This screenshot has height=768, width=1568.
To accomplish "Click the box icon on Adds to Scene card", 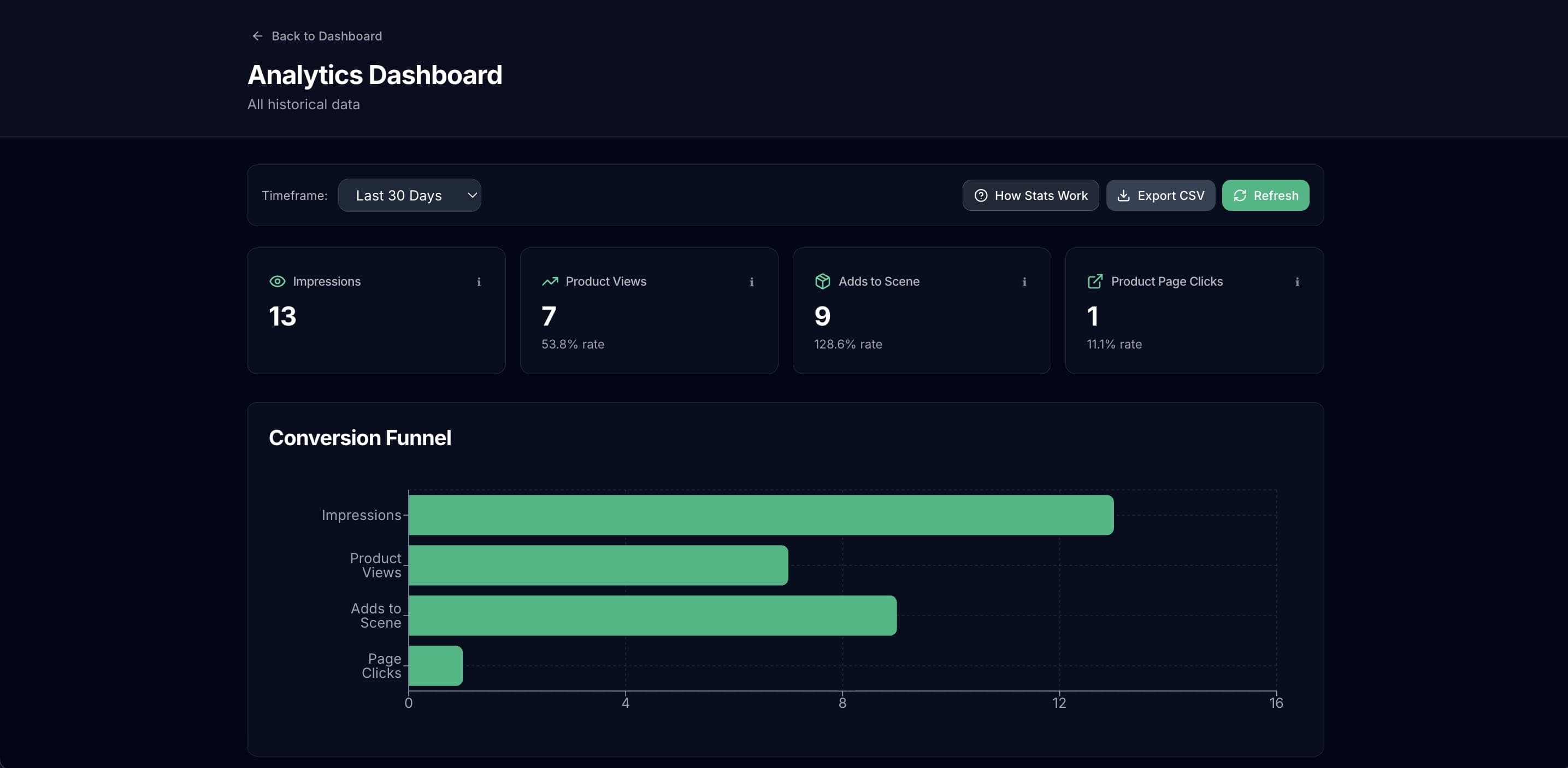I will pyautogui.click(x=822, y=281).
